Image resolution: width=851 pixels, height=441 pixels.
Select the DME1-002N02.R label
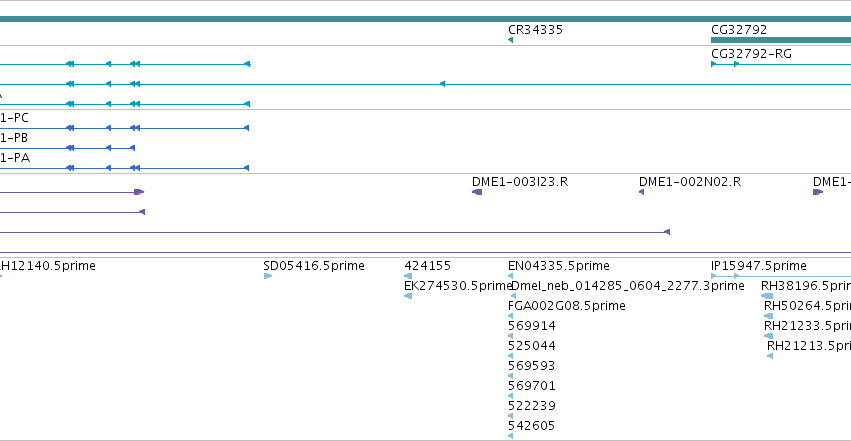pos(690,182)
